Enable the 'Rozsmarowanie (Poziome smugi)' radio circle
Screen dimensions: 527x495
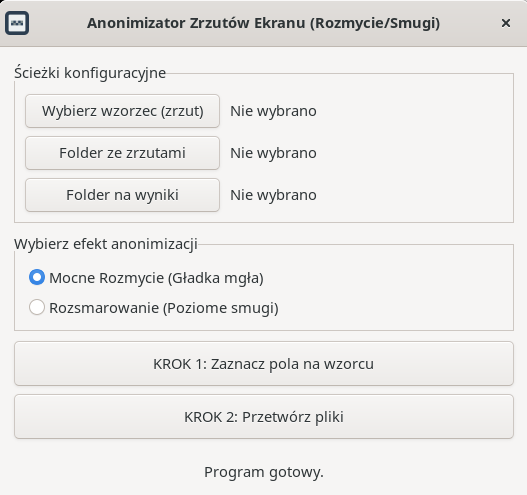[37, 307]
